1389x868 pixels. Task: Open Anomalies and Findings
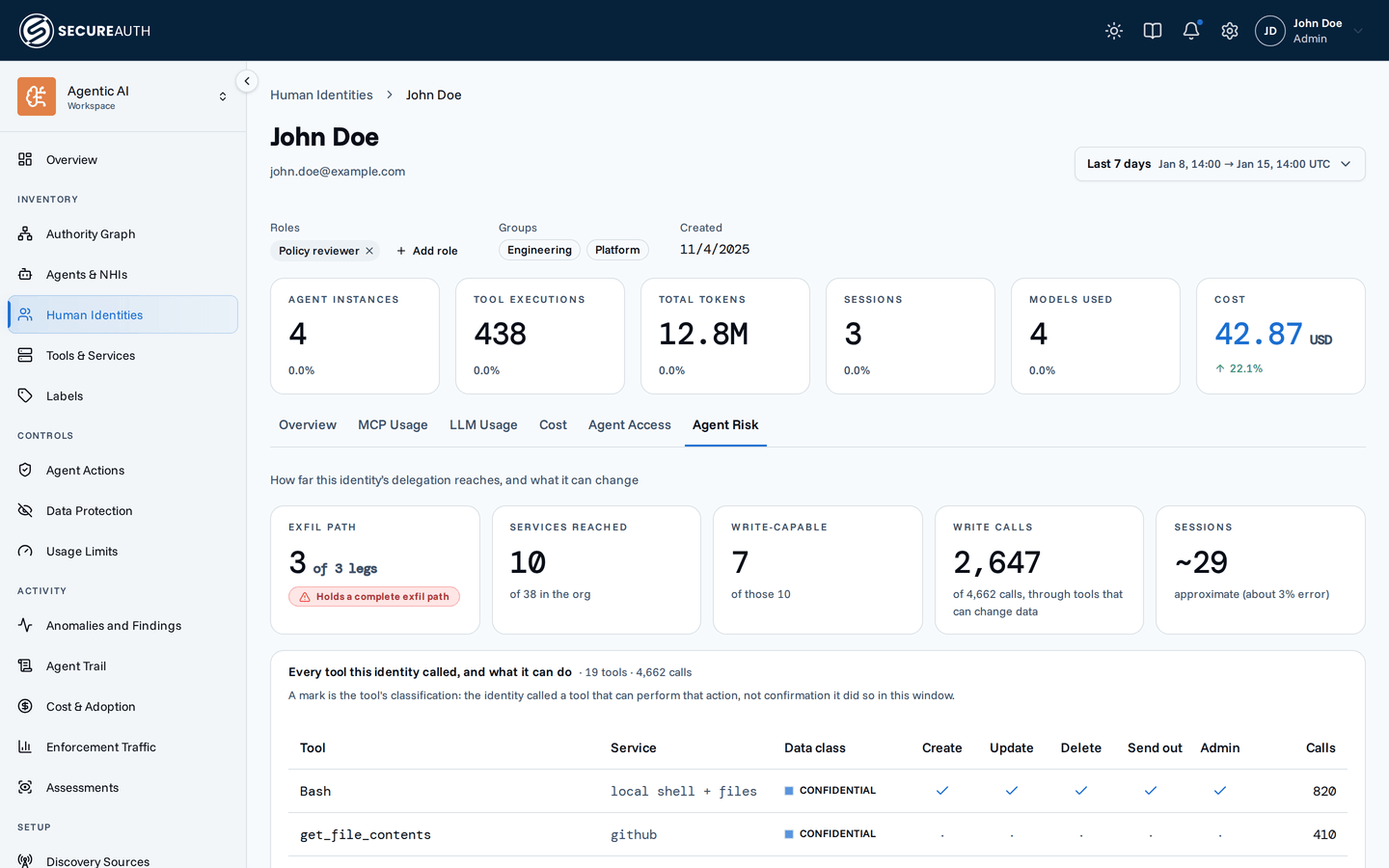pyautogui.click(x=123, y=625)
